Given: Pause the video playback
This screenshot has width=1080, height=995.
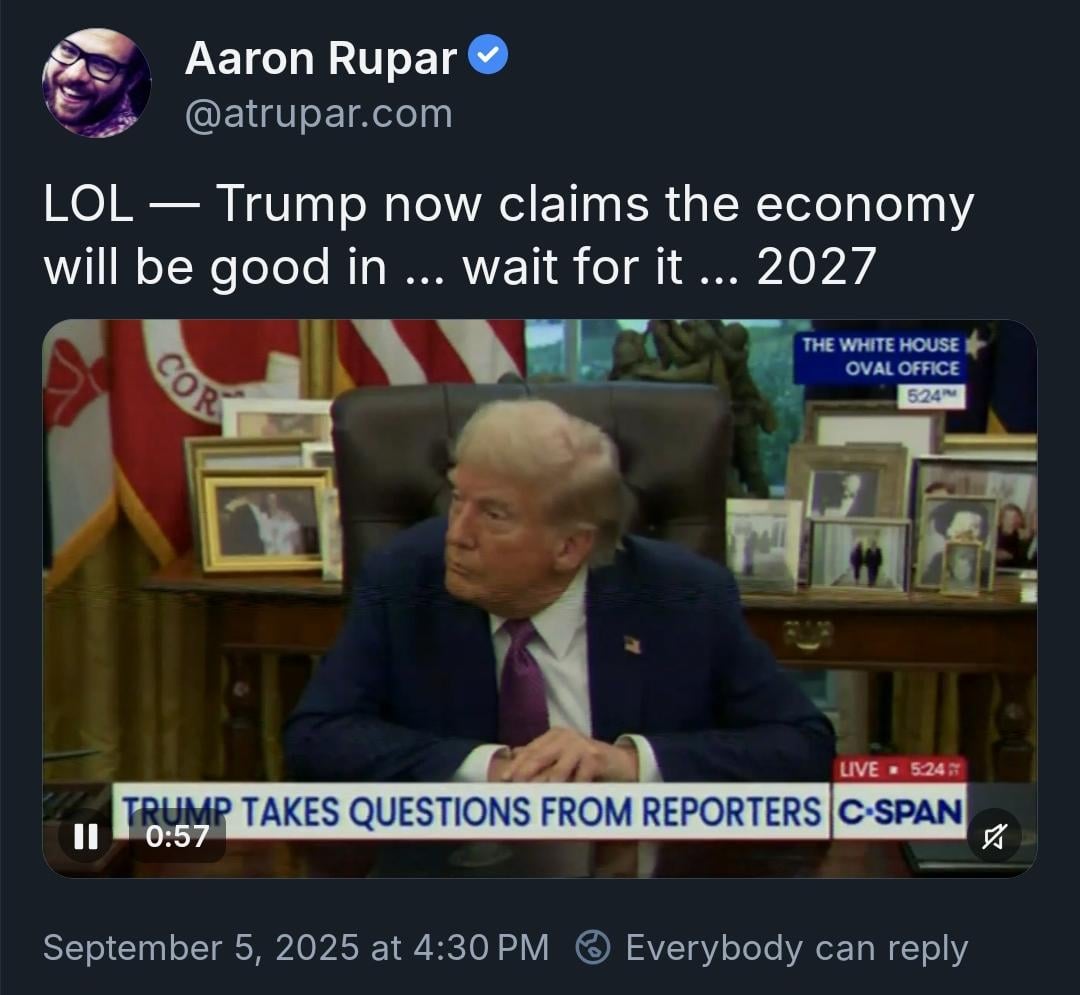Looking at the screenshot, I should pos(85,837).
